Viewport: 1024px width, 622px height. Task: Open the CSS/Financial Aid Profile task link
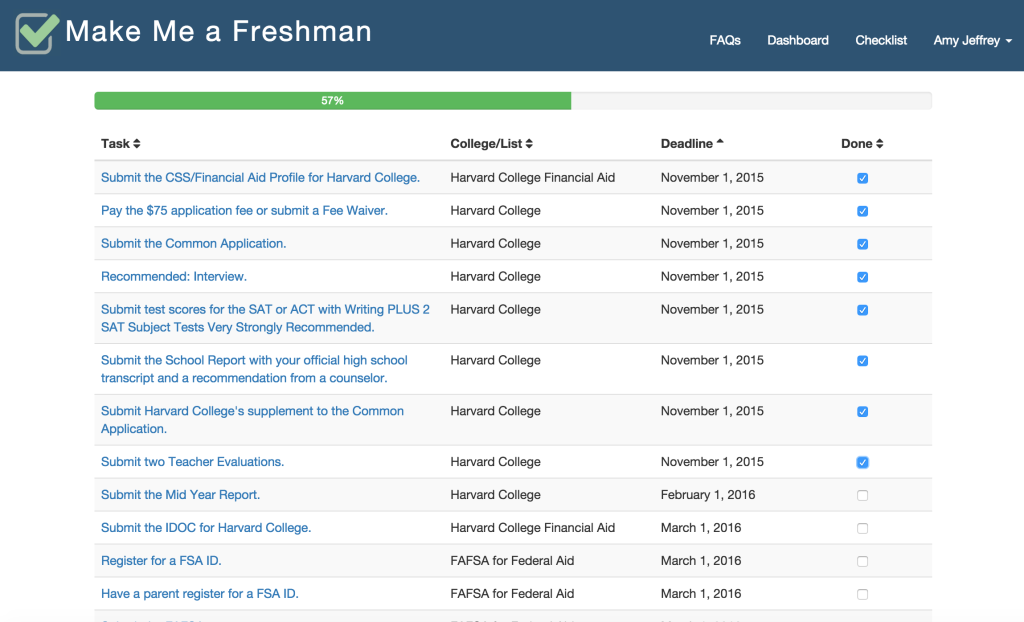click(260, 177)
